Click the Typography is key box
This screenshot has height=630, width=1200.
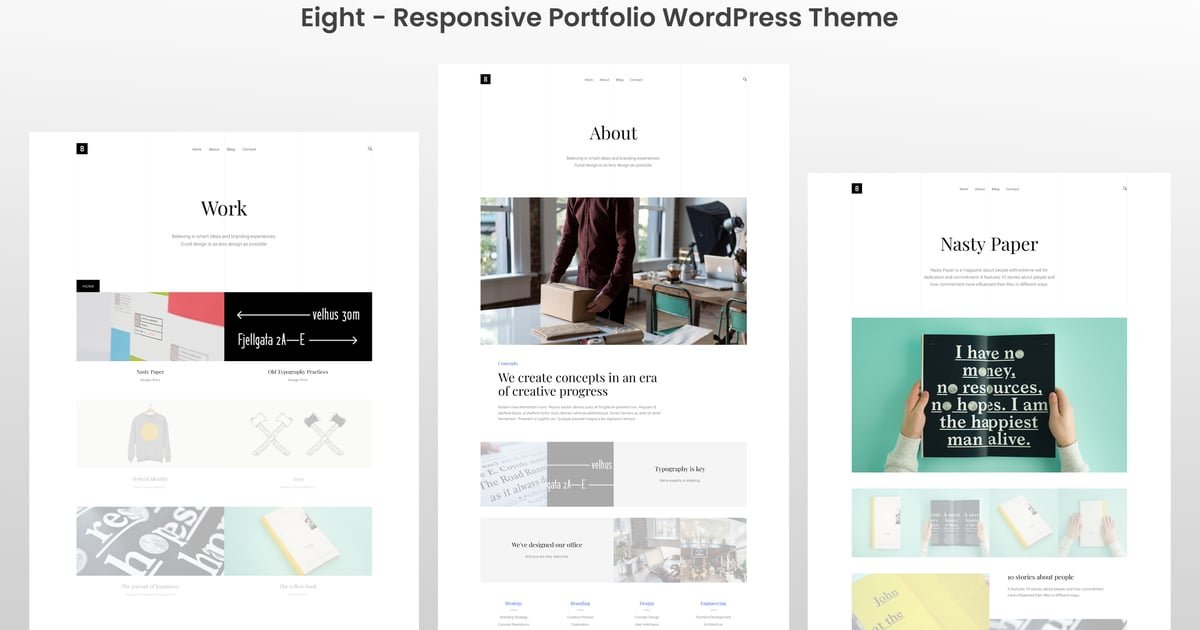point(680,473)
